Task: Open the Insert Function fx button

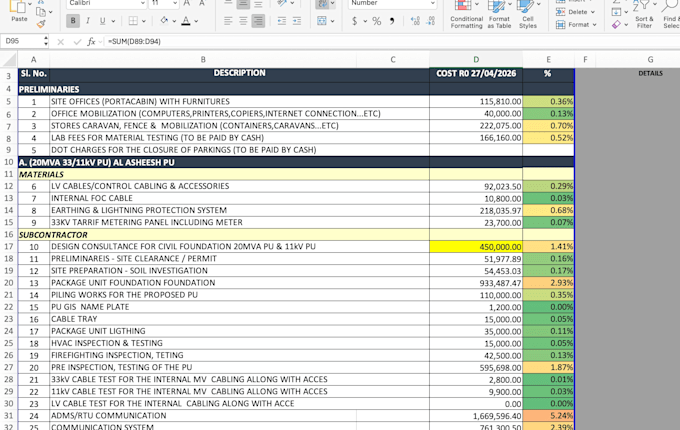Action: [91, 42]
